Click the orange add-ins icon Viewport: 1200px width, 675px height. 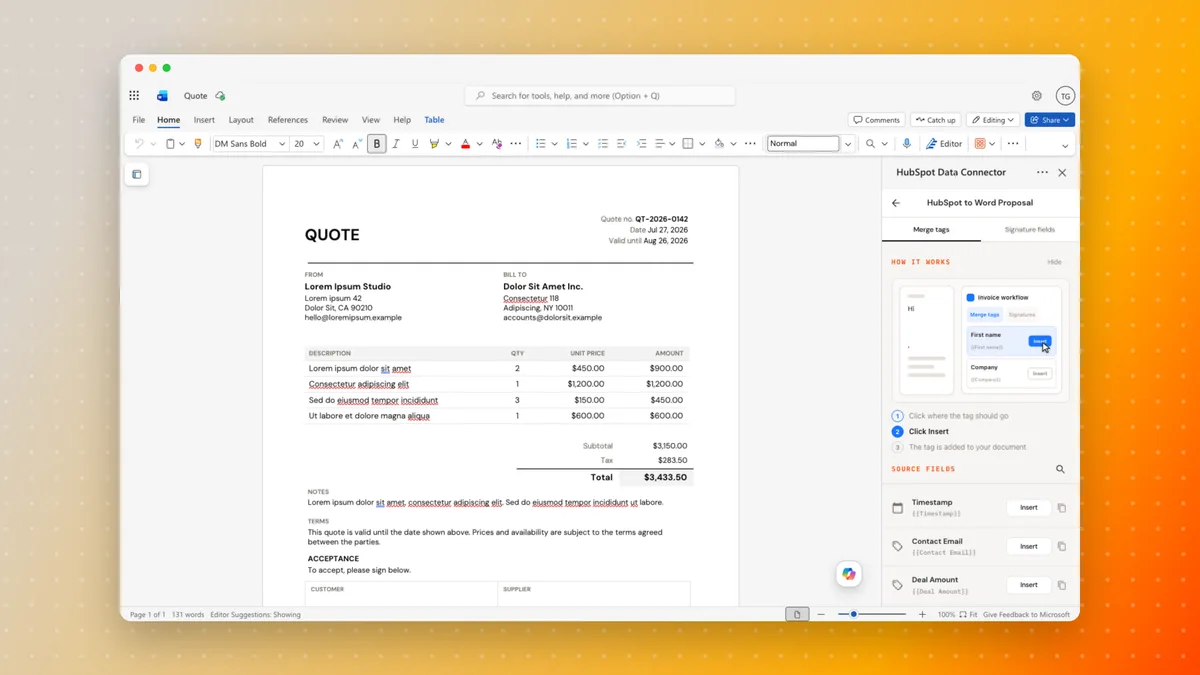[x=980, y=144]
